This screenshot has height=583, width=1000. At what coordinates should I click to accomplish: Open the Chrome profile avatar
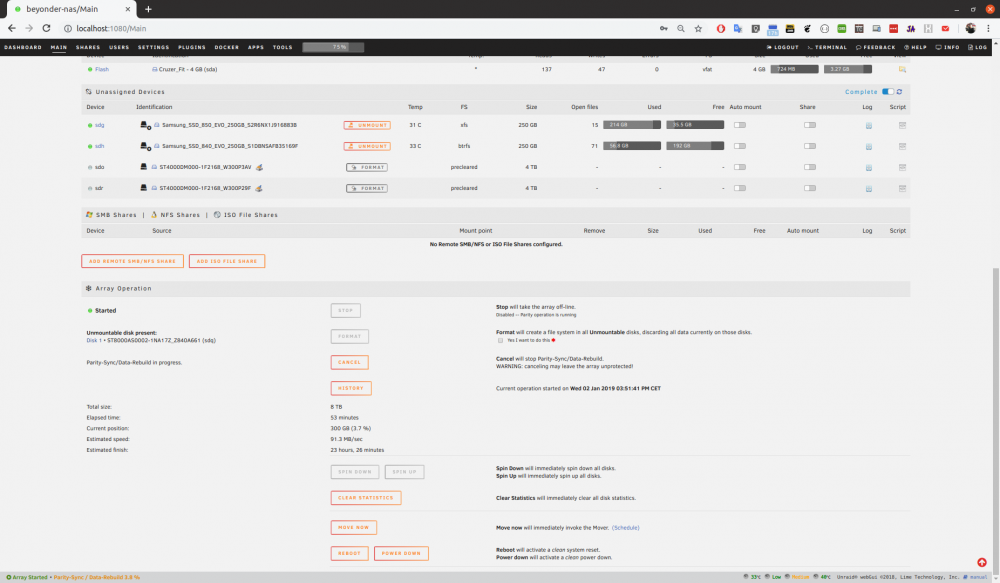coord(971,29)
